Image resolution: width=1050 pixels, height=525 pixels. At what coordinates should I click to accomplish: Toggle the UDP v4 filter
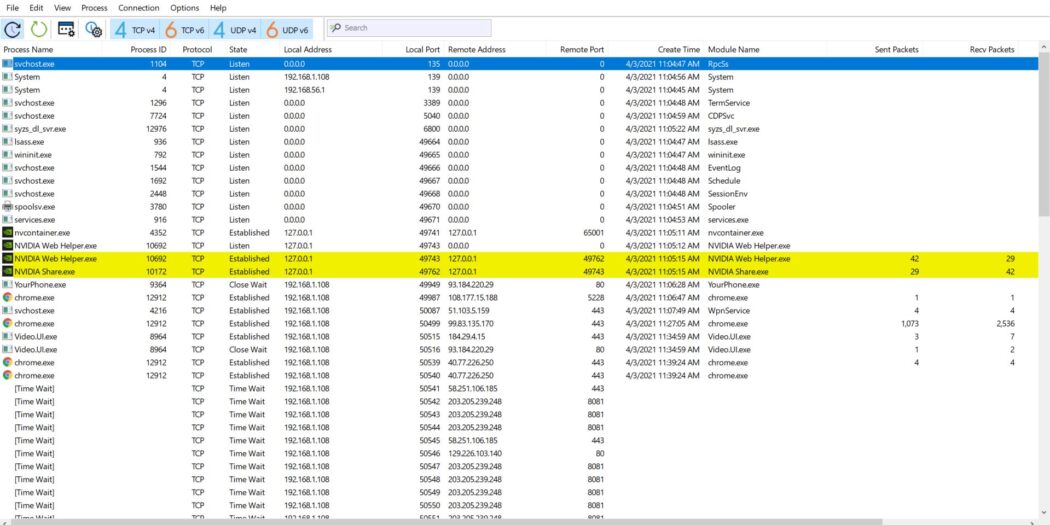236,29
